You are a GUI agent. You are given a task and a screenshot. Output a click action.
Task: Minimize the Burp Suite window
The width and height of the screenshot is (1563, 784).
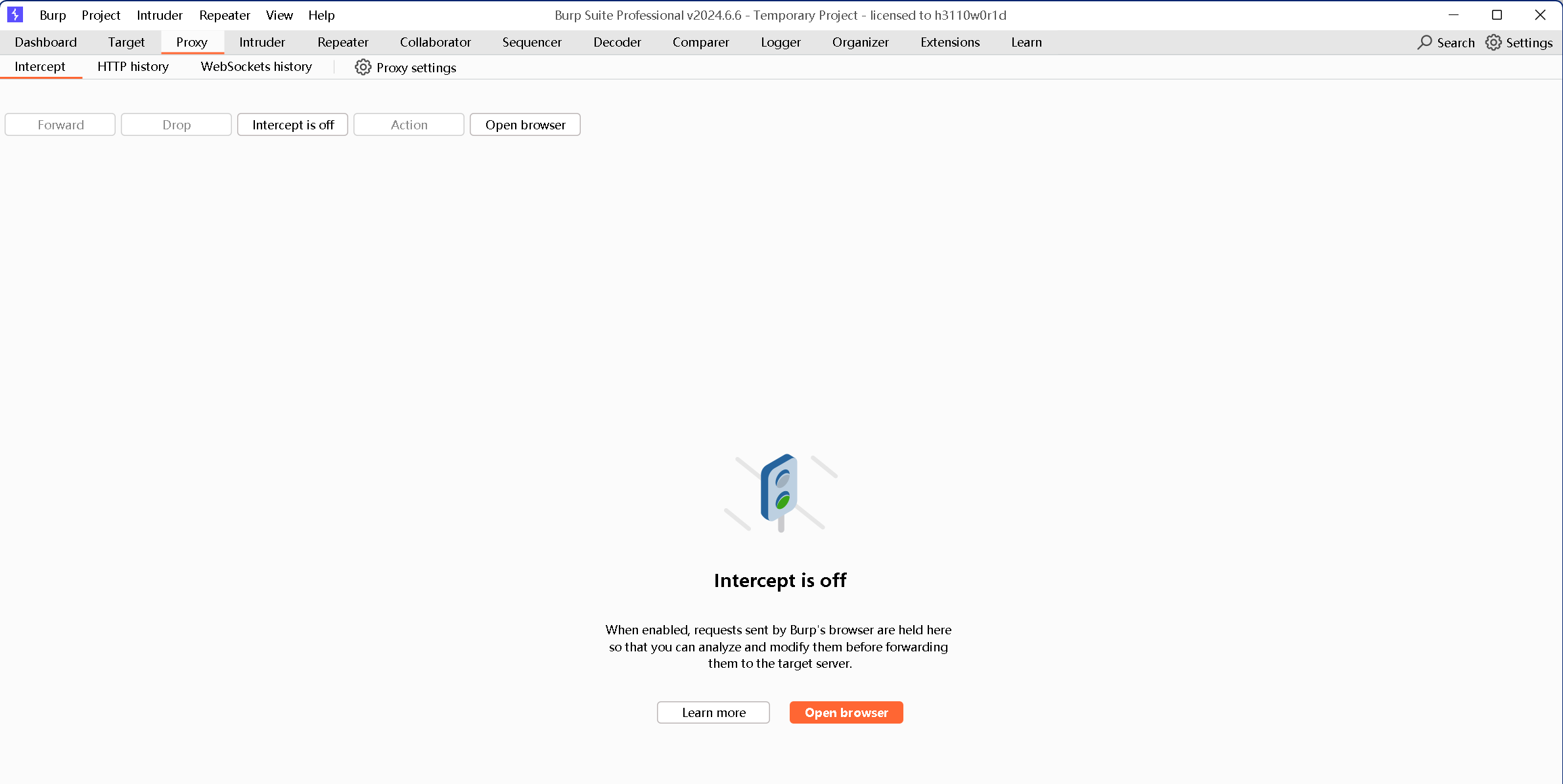pyautogui.click(x=1453, y=14)
